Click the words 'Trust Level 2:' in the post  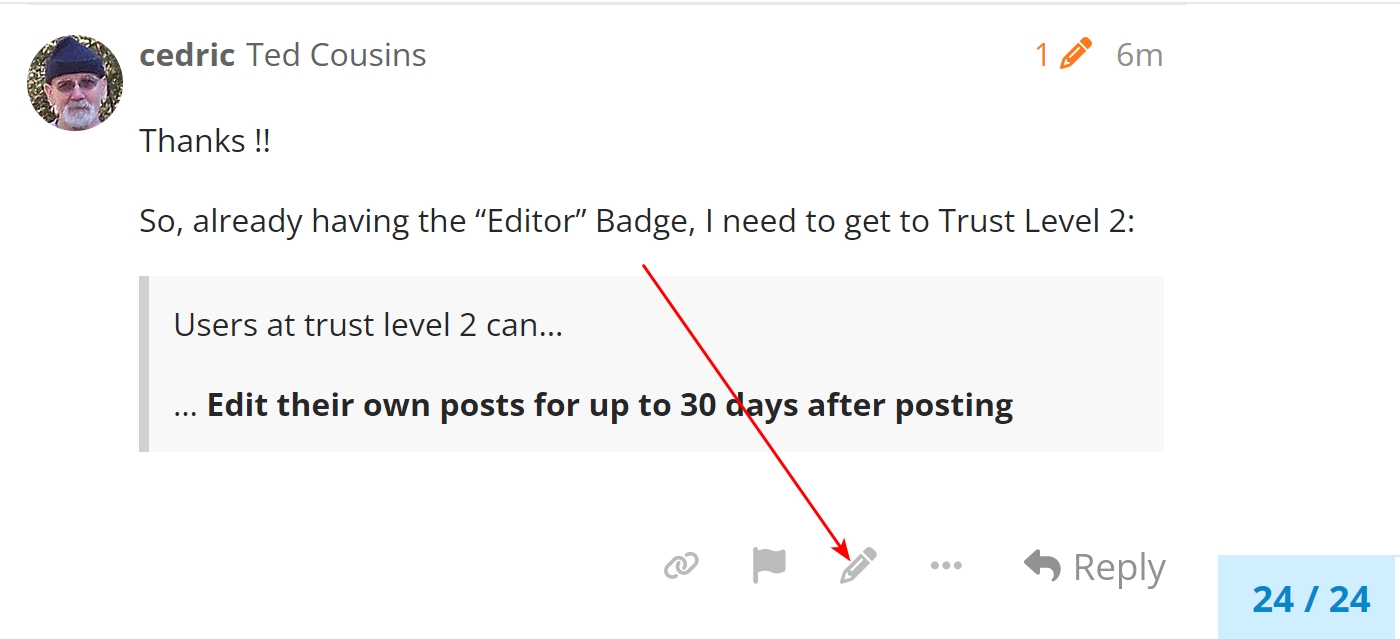(1037, 222)
